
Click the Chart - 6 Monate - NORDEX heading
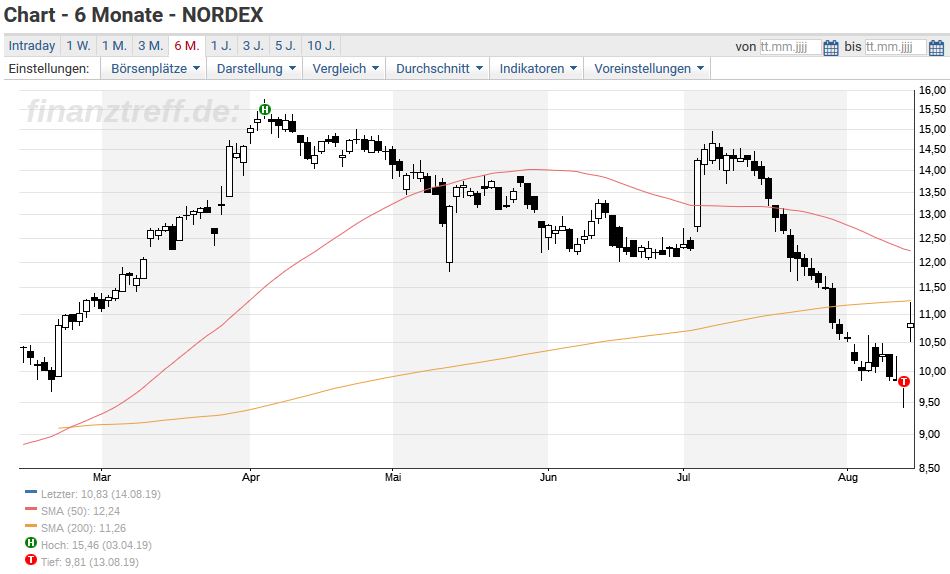click(x=133, y=15)
